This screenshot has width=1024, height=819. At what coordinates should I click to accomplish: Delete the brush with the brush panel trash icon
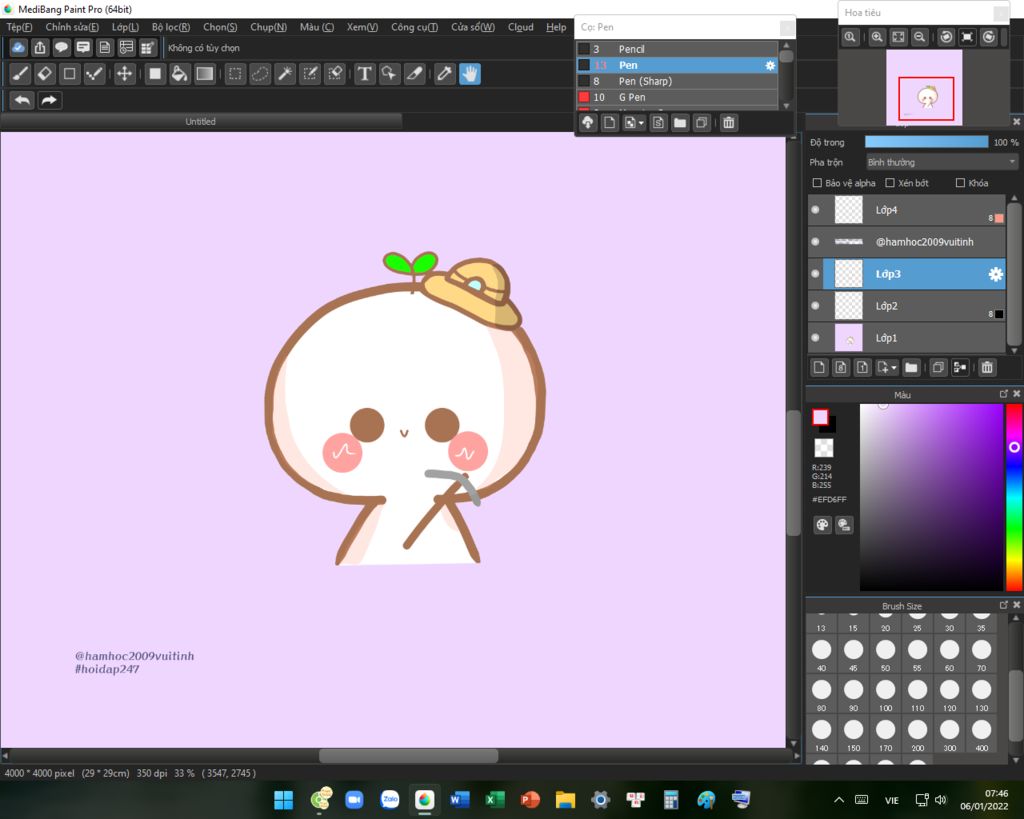[729, 123]
